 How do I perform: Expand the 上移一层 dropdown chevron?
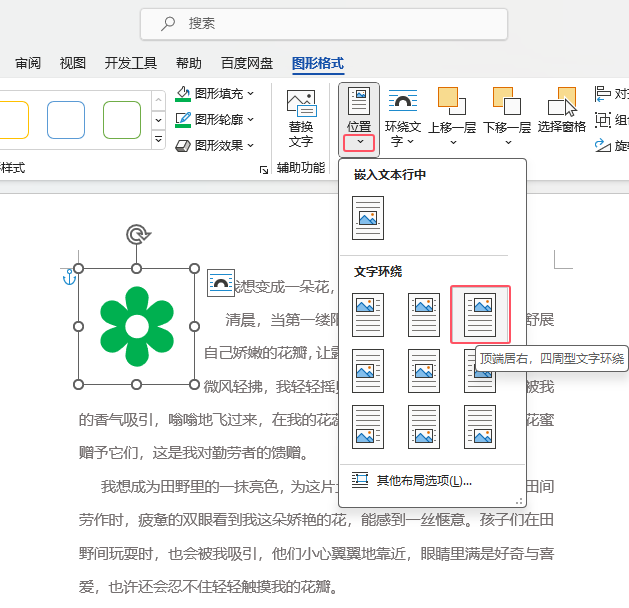[453, 142]
